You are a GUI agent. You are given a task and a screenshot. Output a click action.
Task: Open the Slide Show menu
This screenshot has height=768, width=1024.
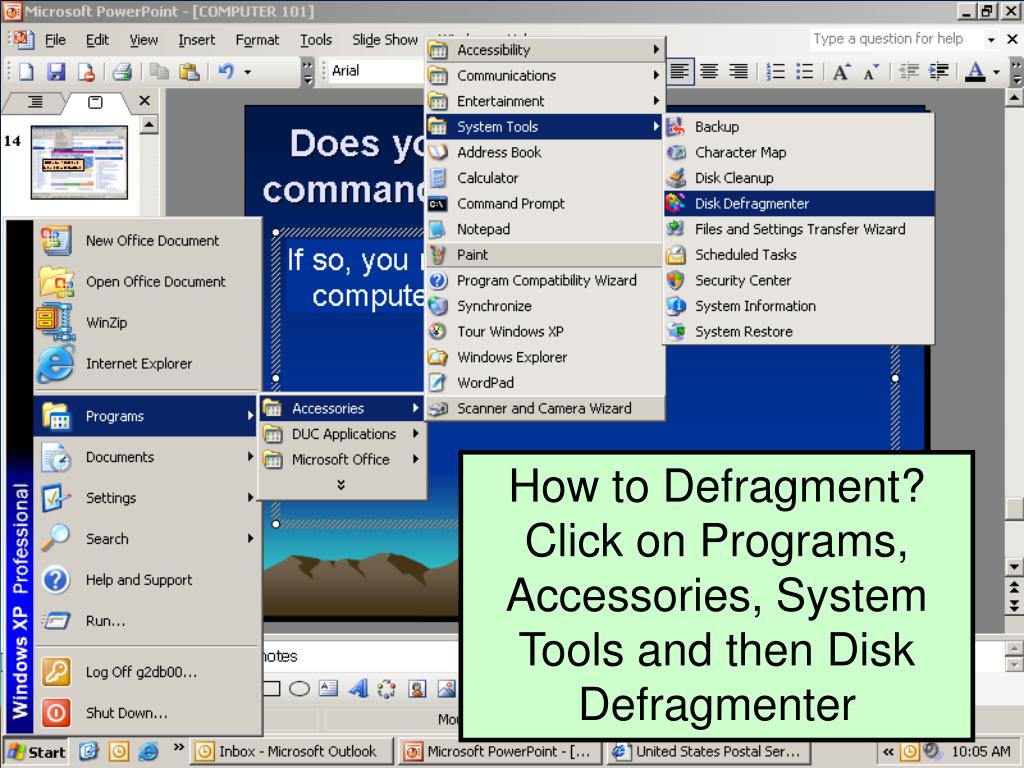point(385,40)
